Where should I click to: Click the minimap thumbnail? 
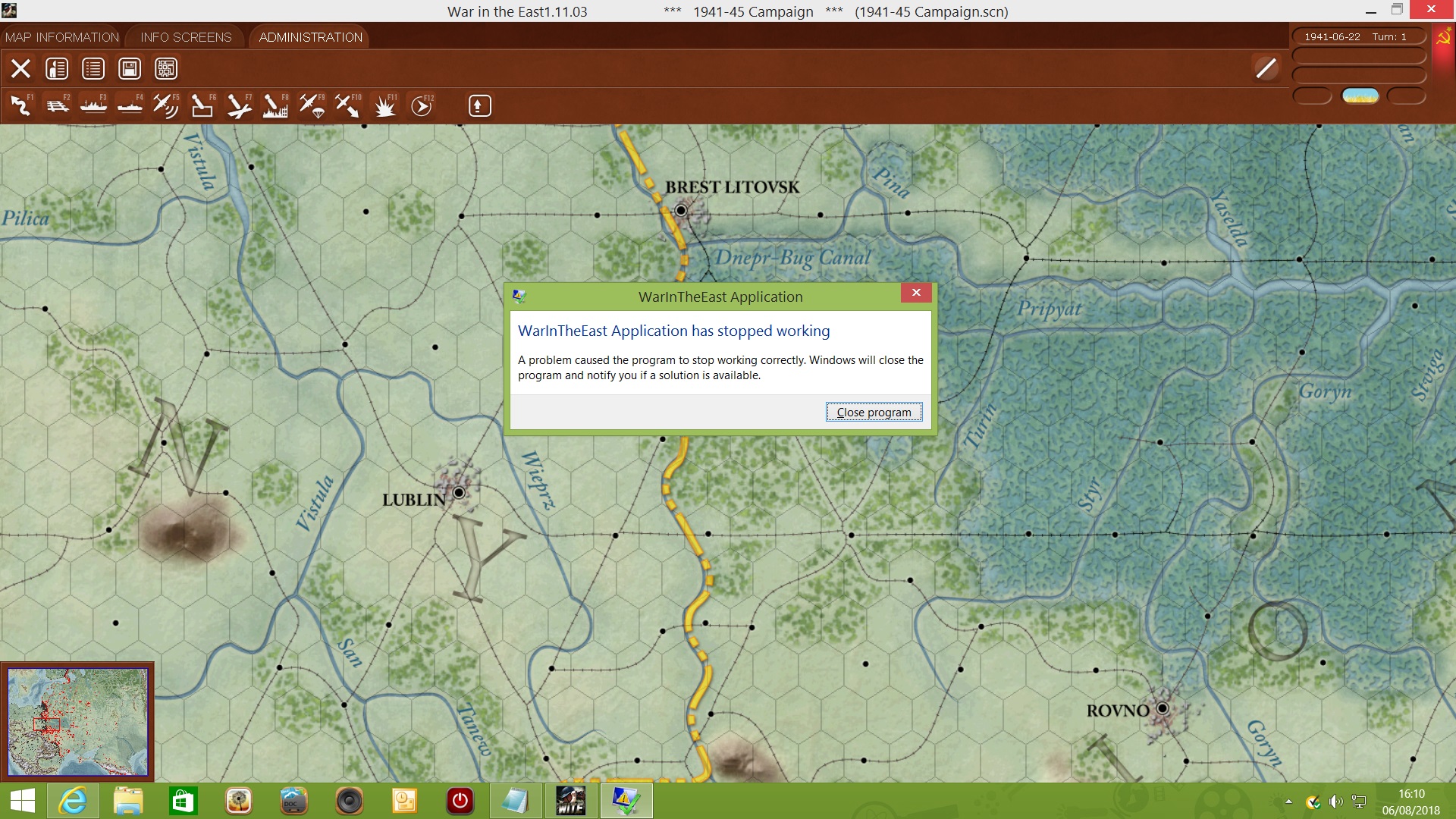click(x=77, y=721)
